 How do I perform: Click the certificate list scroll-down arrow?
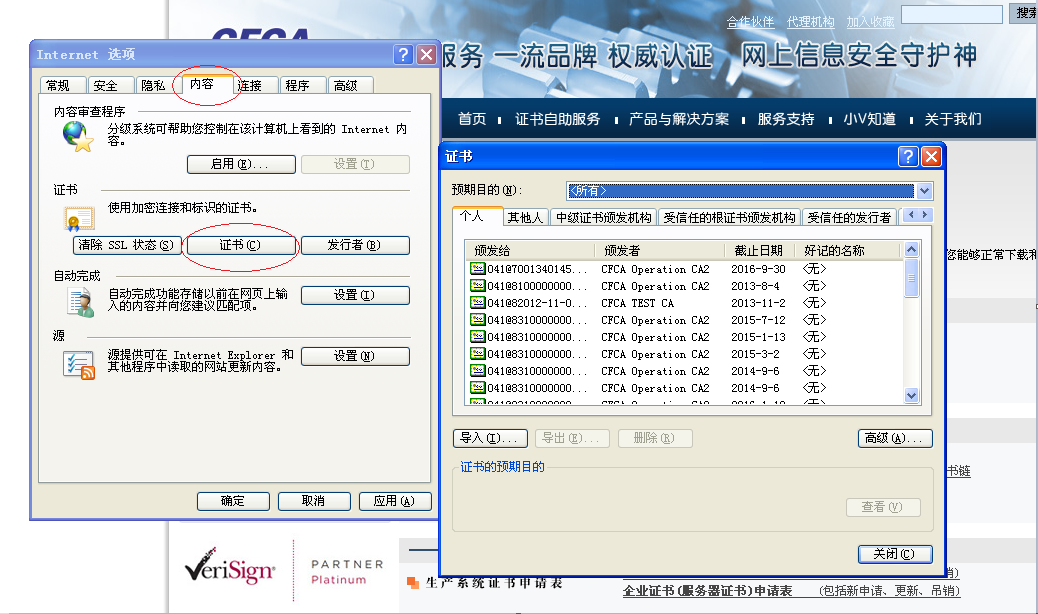tap(911, 396)
